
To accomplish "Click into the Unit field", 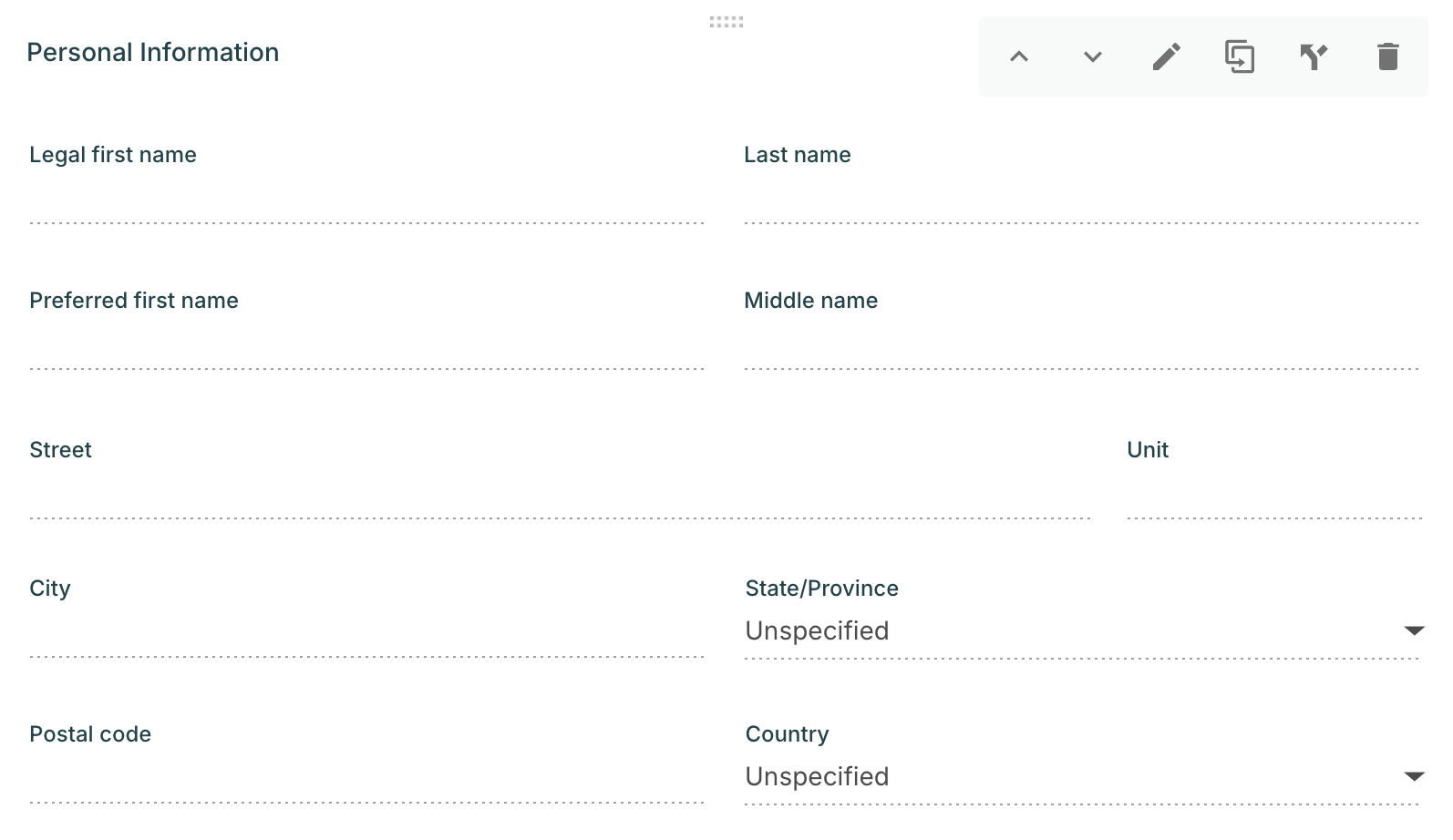I will (x=1274, y=499).
